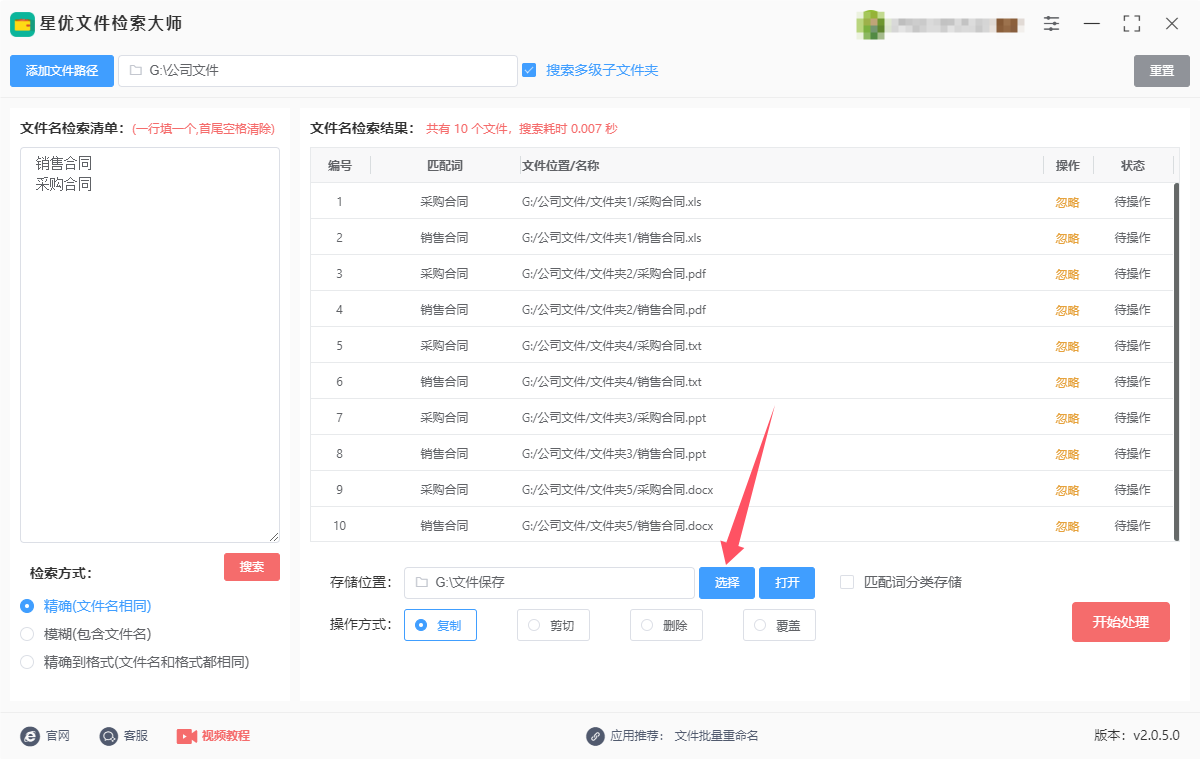The width and height of the screenshot is (1200, 760).
Task: Click 忽略 for row 6 销售合同.txt
Action: pos(1067,382)
